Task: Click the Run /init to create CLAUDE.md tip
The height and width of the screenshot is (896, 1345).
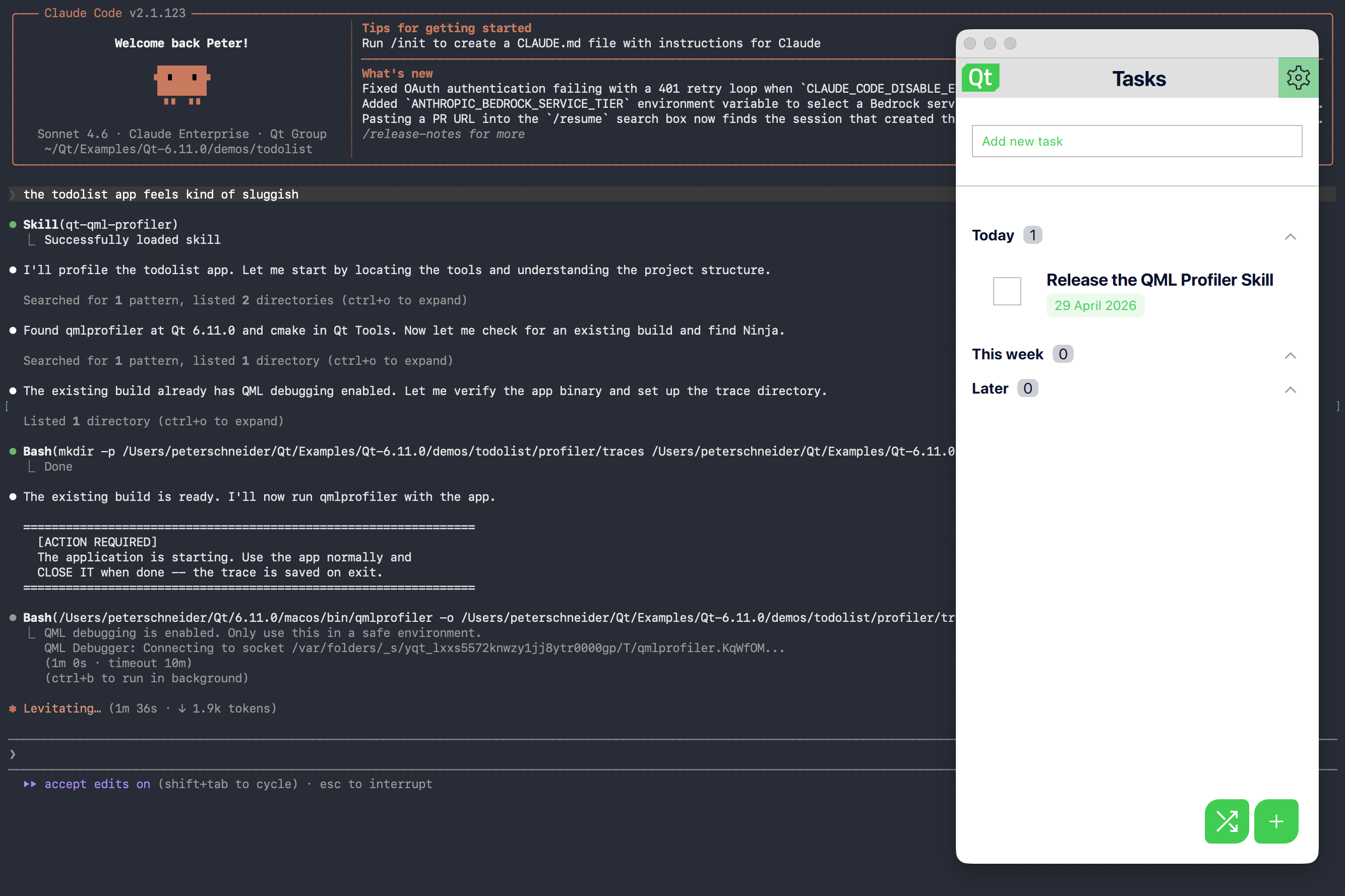Action: [x=591, y=43]
